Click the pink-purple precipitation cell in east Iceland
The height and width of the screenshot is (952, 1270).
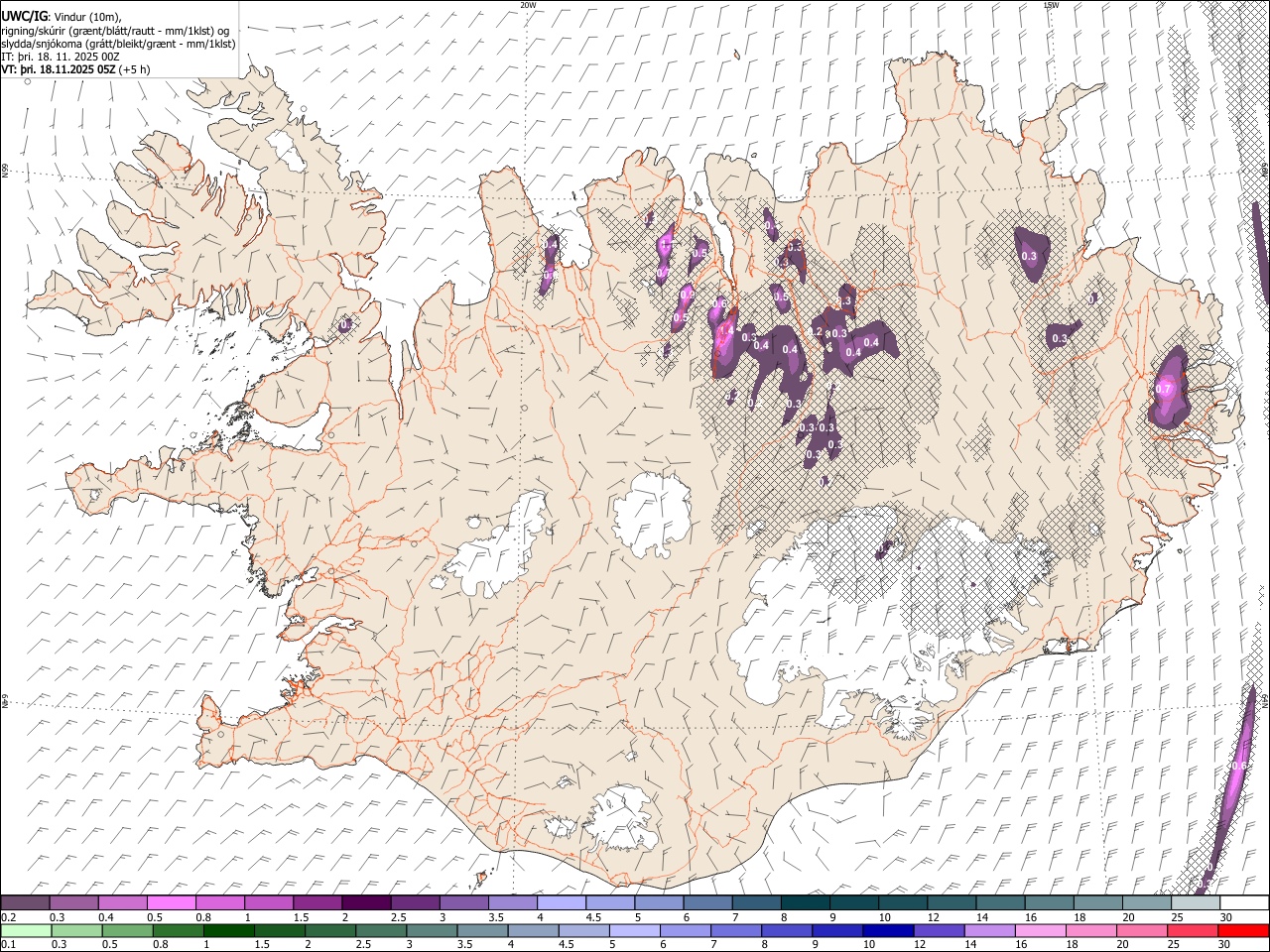tap(1170, 387)
